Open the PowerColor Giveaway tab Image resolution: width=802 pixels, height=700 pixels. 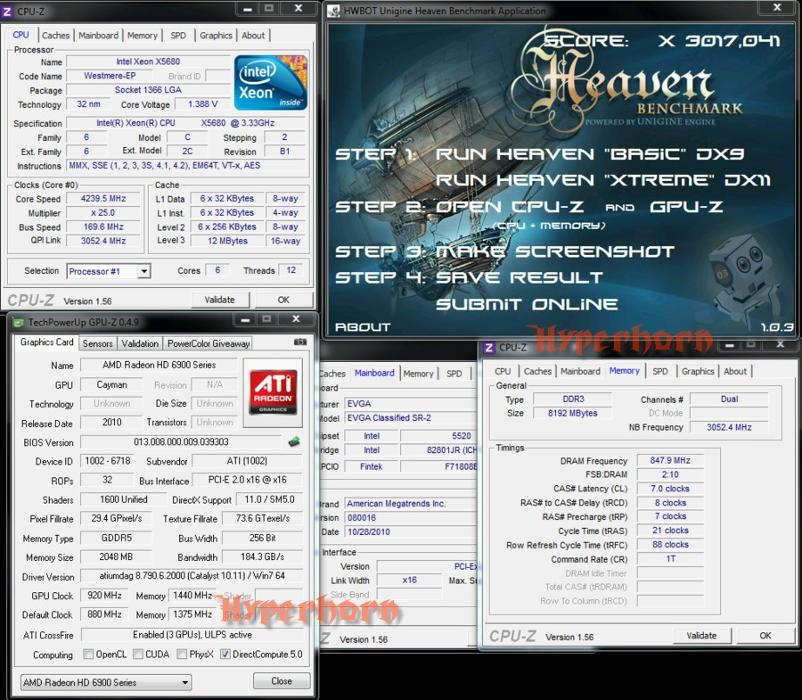click(208, 344)
